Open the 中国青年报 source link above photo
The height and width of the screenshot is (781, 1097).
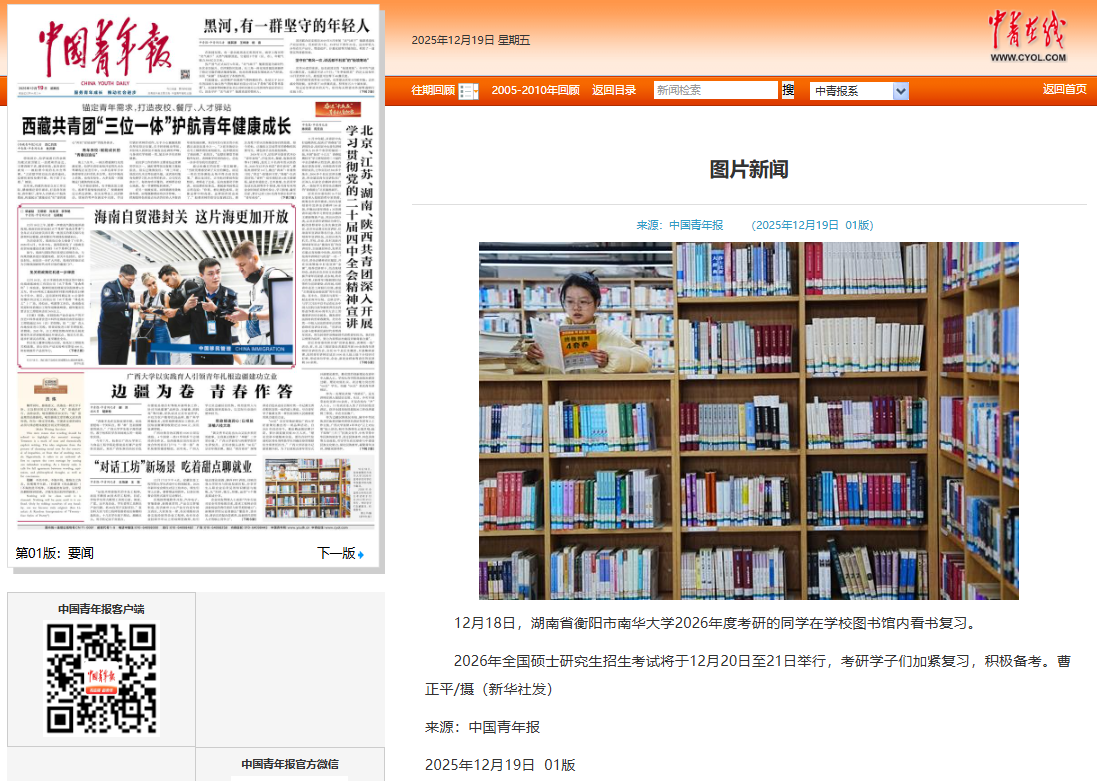pyautogui.click(x=695, y=225)
